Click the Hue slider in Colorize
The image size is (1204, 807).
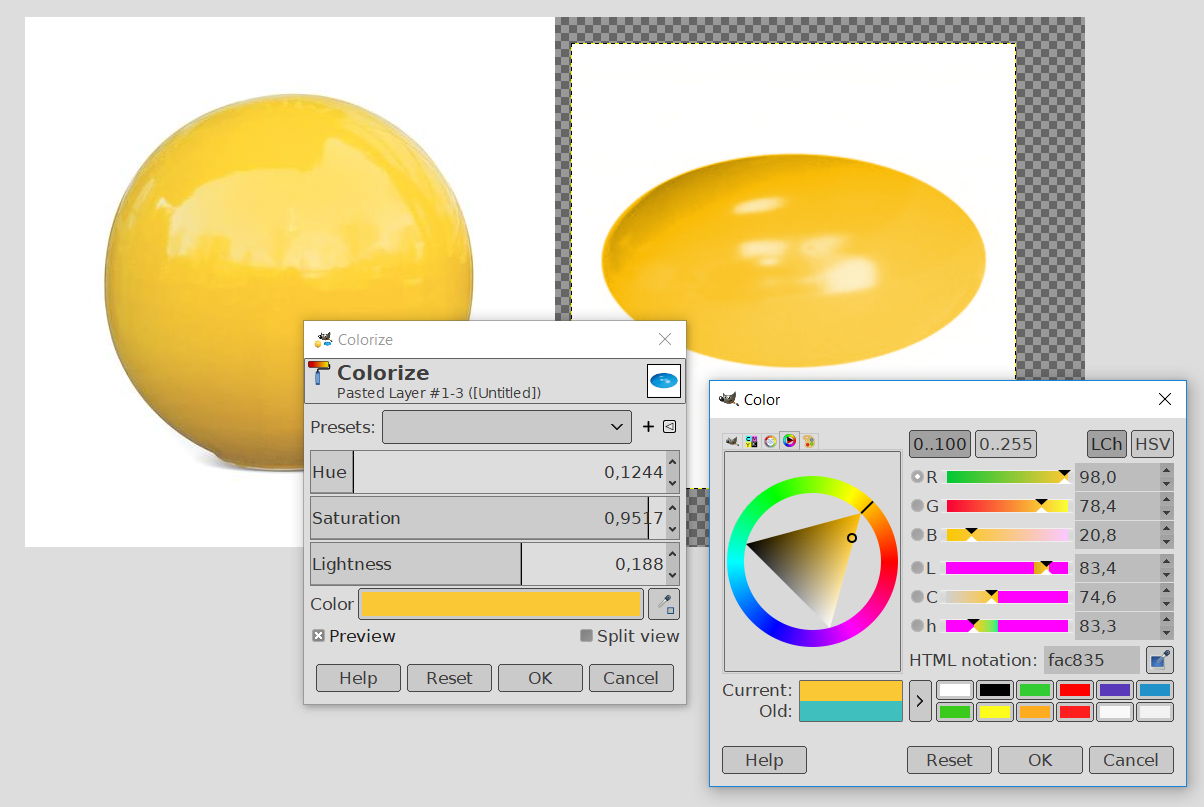tap(488, 472)
